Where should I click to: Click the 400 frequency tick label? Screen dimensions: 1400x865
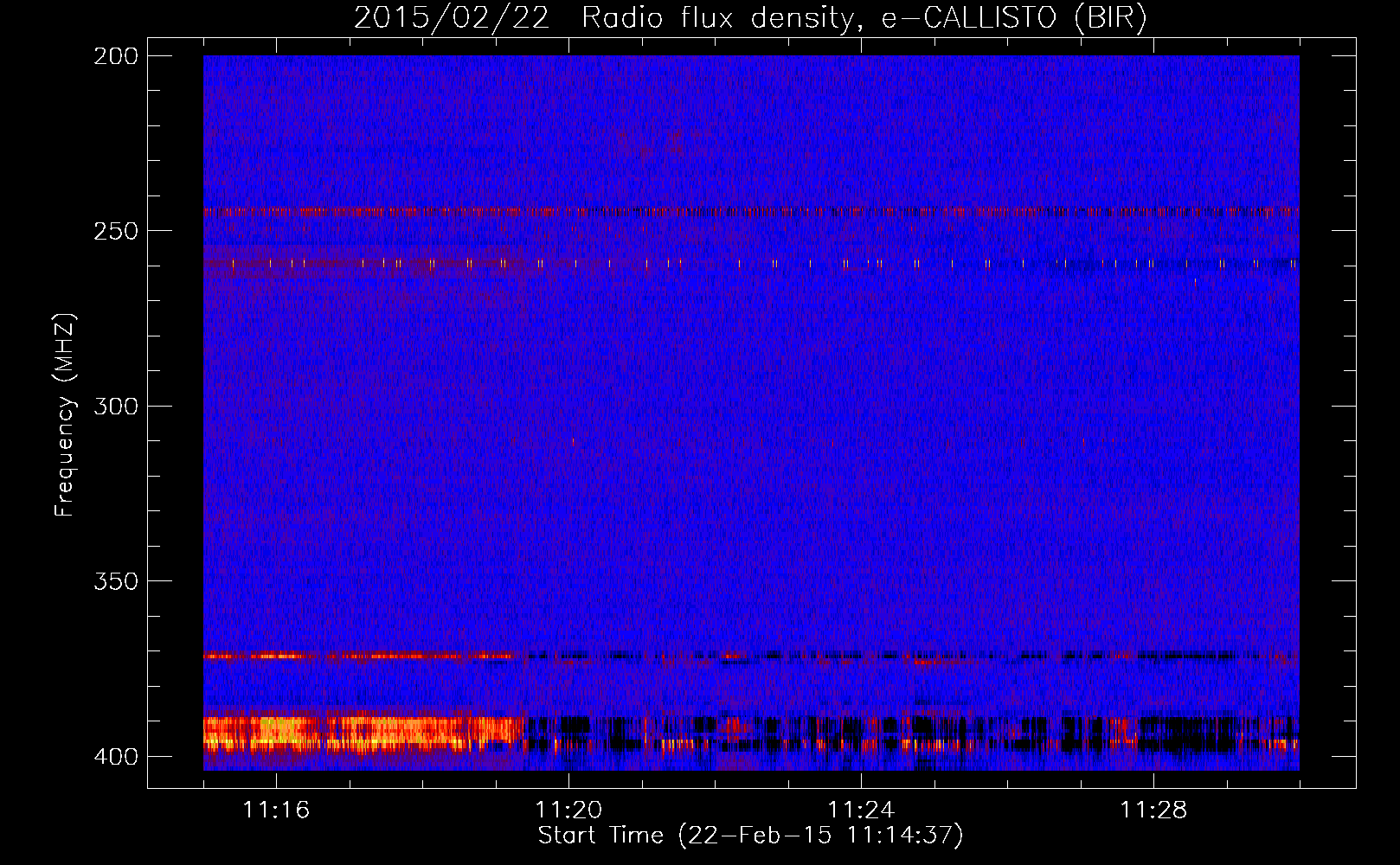[x=116, y=757]
